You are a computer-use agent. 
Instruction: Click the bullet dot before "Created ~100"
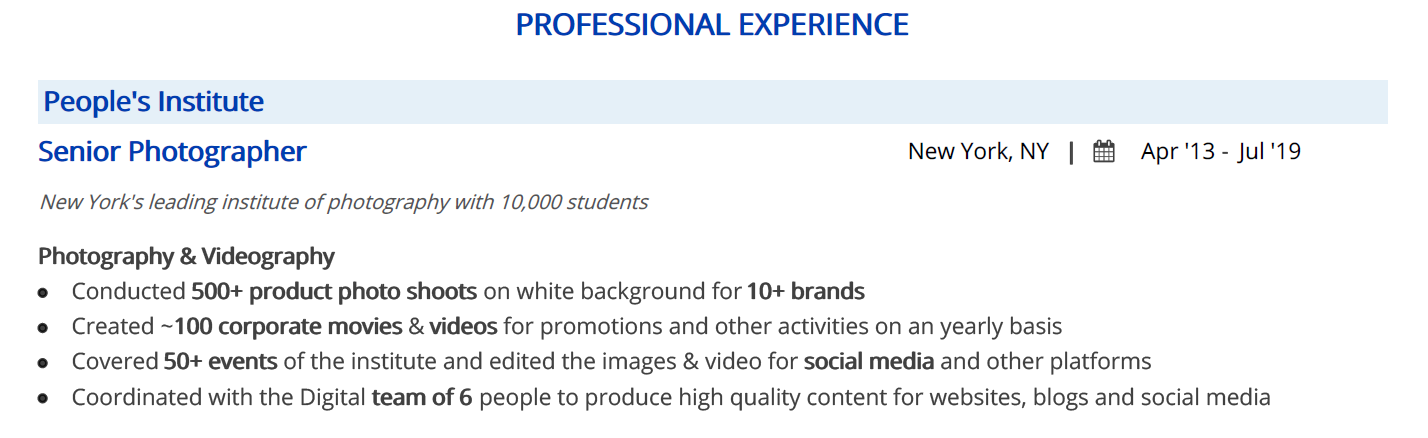click(43, 328)
